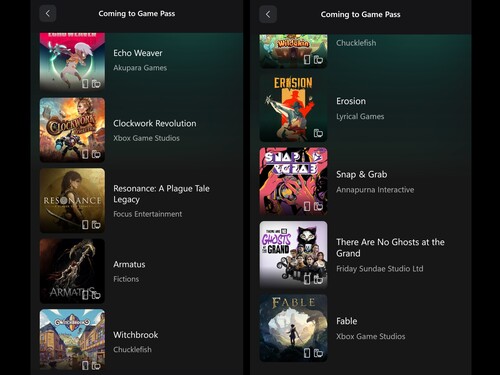Select There Are No Ghosts at the Grand
500x375 pixels.
[390, 248]
